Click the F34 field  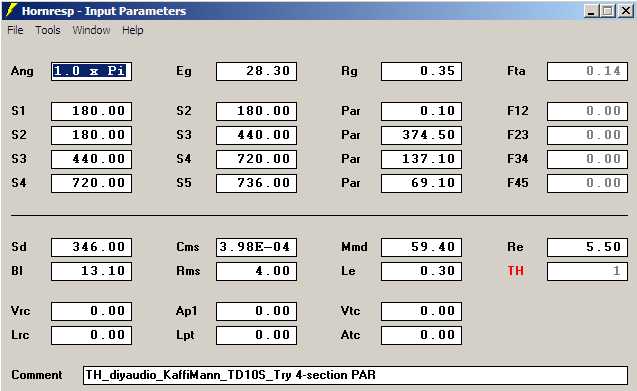tap(587, 159)
